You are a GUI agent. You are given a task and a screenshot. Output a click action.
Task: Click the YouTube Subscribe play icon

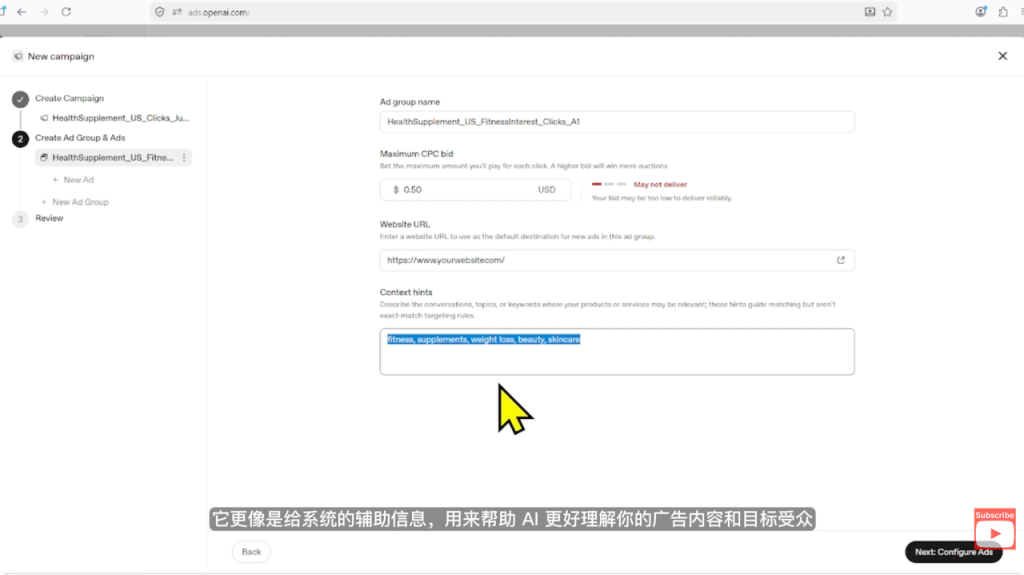point(995,533)
